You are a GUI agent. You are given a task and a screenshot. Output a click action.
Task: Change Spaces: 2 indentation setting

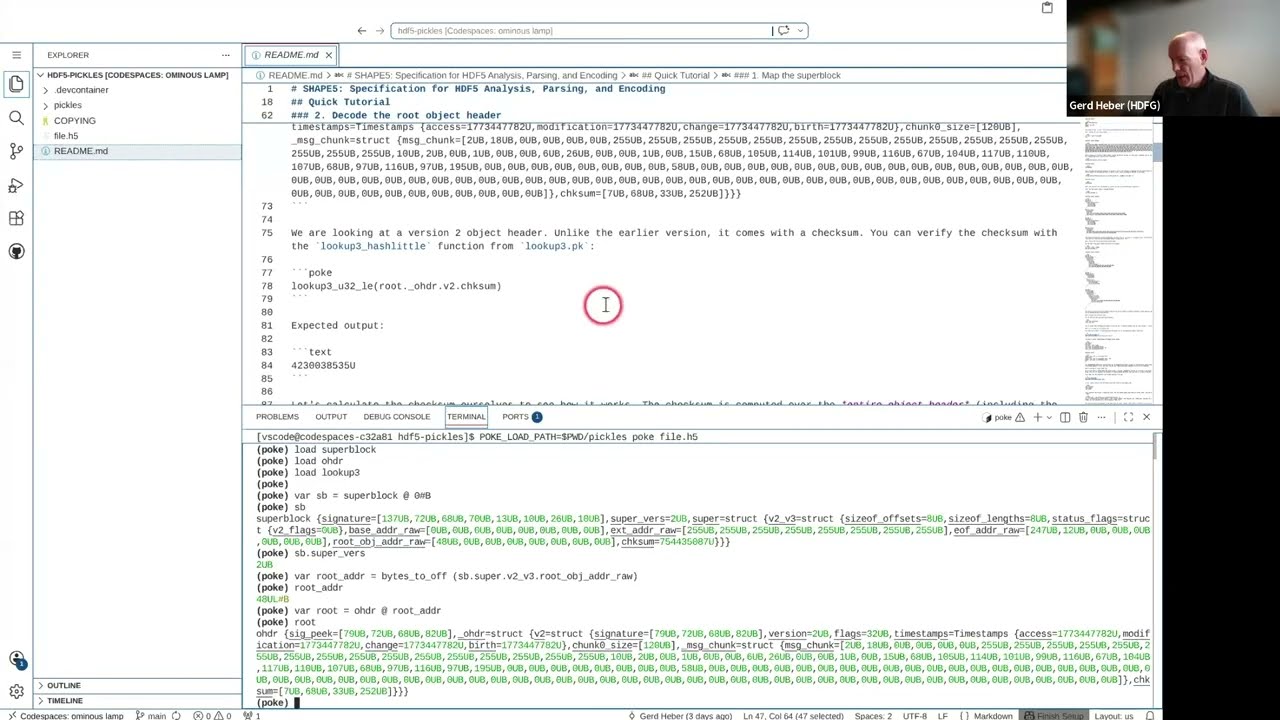point(873,716)
